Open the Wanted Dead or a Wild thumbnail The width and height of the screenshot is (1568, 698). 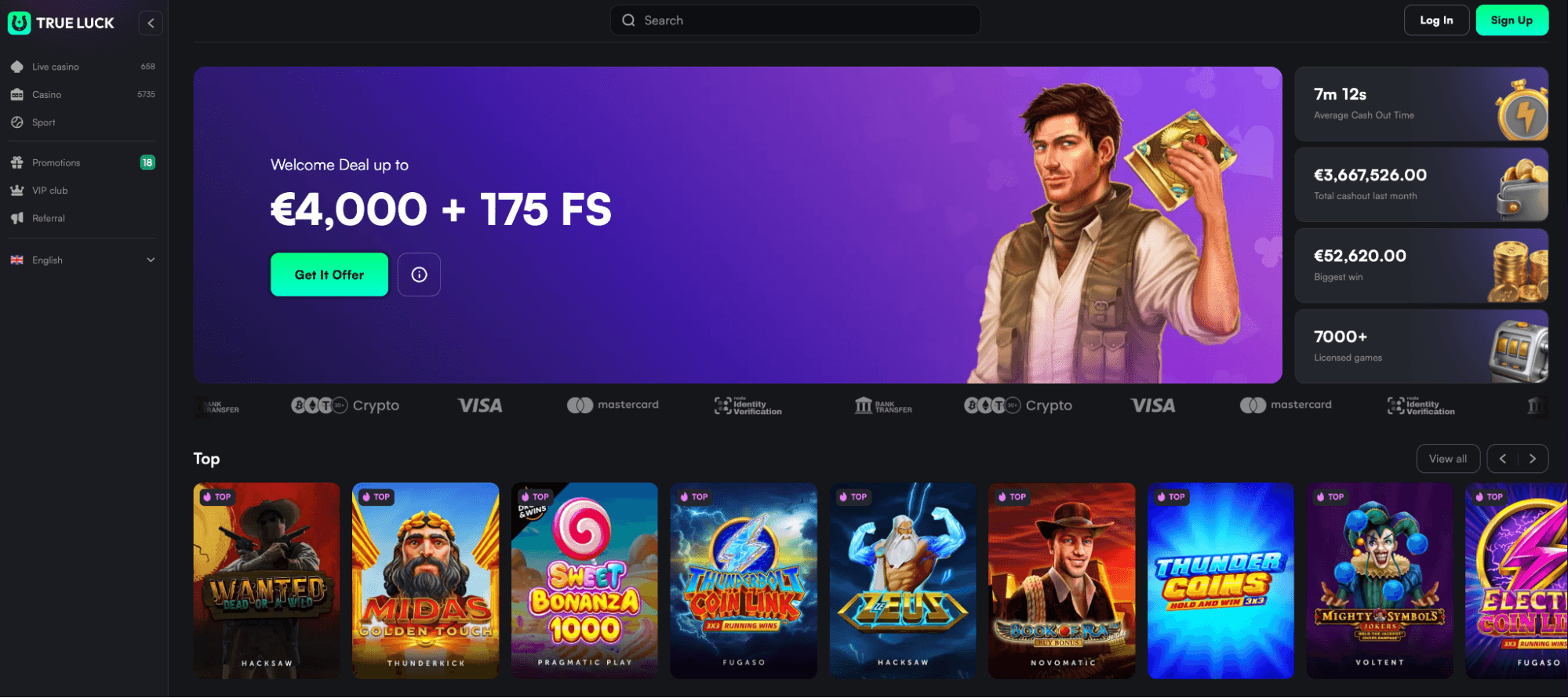pos(267,580)
